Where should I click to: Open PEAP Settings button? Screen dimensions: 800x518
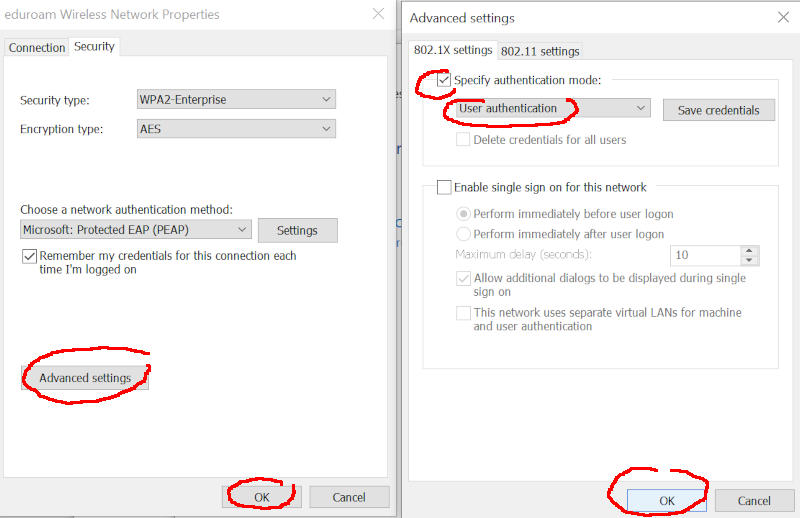pyautogui.click(x=297, y=231)
